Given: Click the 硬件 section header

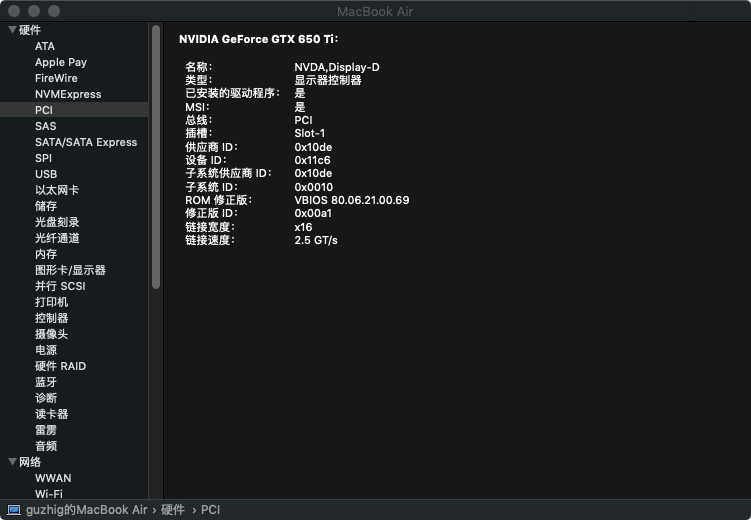Looking at the screenshot, I should click(x=30, y=30).
